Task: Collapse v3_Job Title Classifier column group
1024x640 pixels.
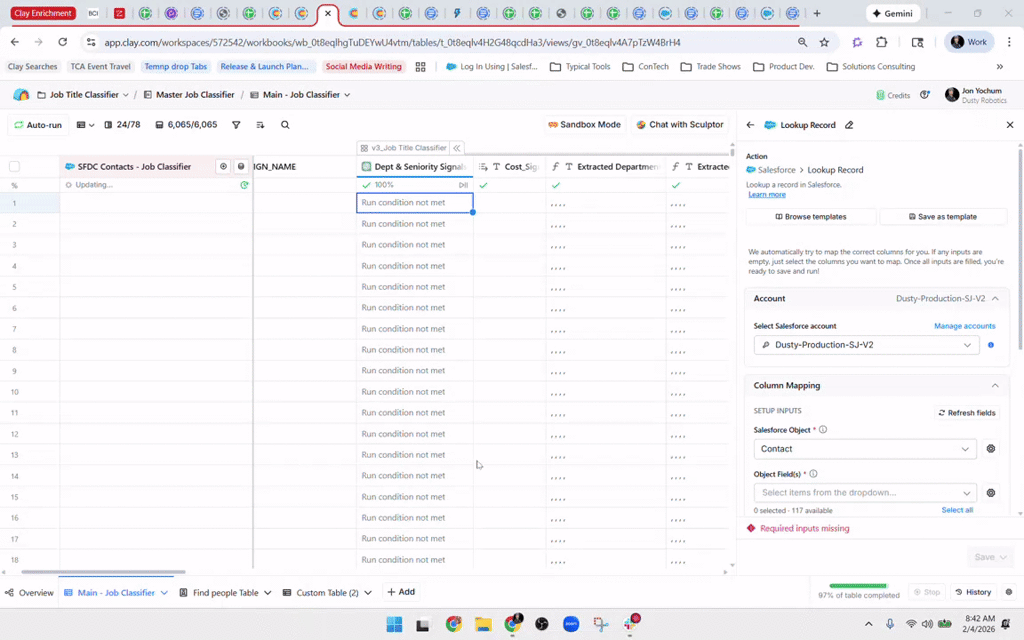Action: [x=457, y=147]
